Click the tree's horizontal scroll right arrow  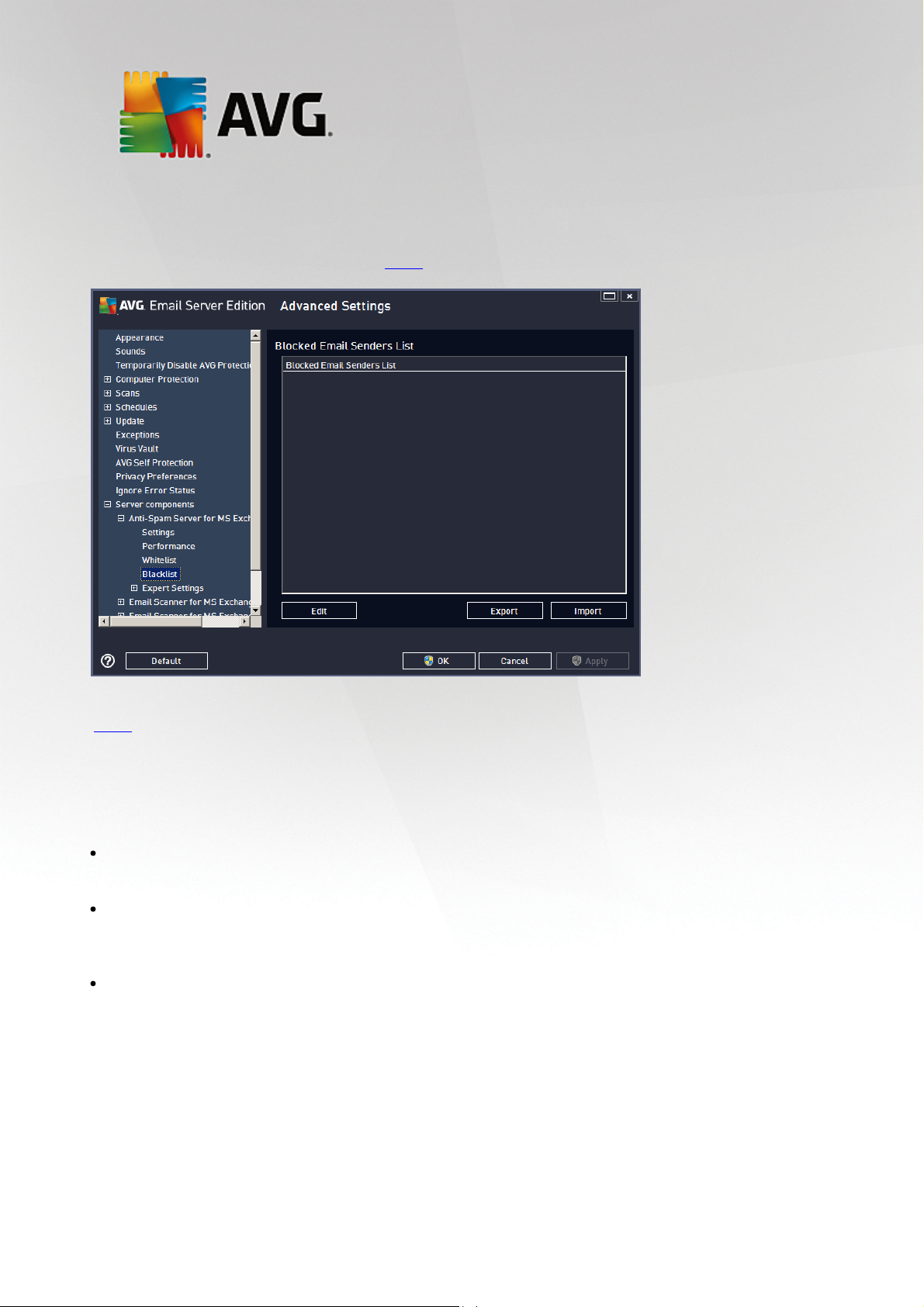click(x=244, y=621)
